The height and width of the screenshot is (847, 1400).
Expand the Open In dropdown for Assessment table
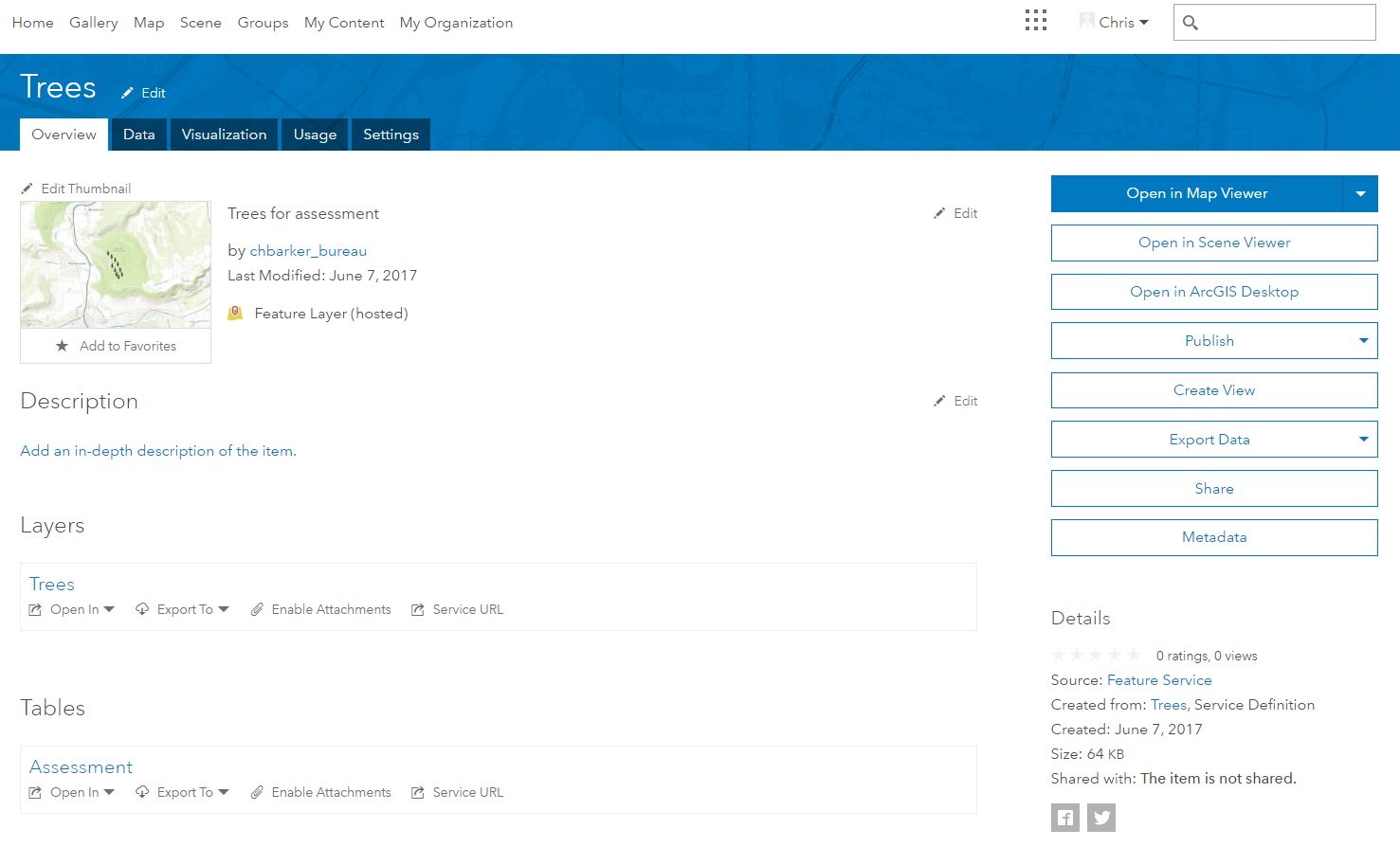109,792
